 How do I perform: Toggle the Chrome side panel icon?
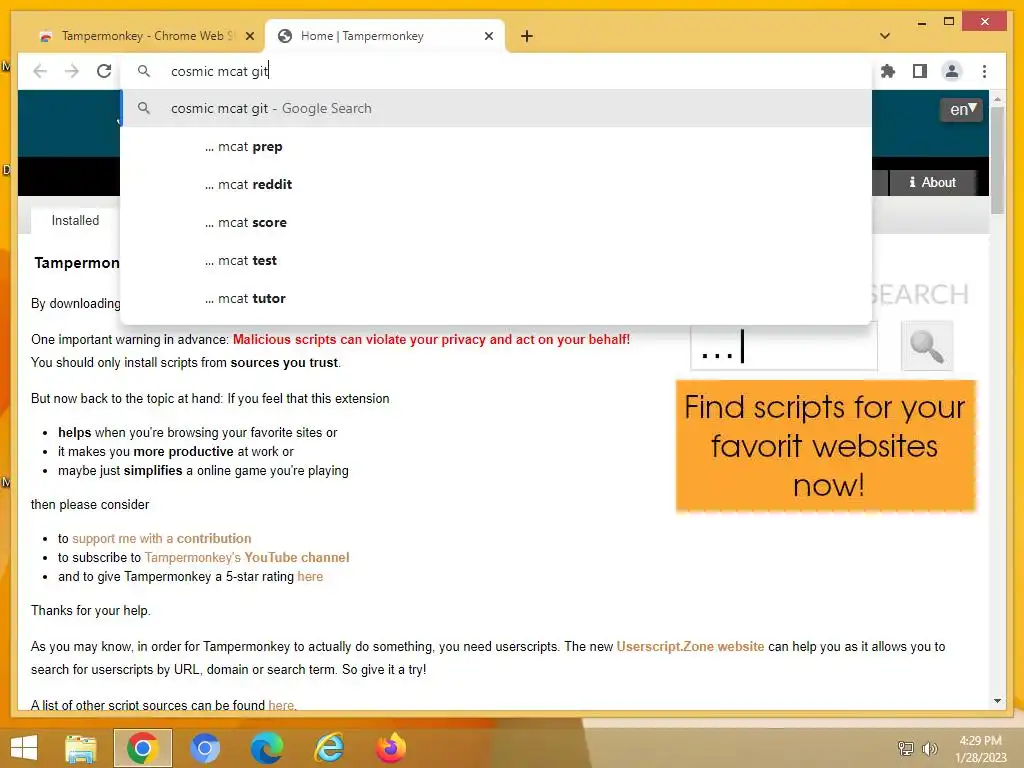click(x=920, y=71)
